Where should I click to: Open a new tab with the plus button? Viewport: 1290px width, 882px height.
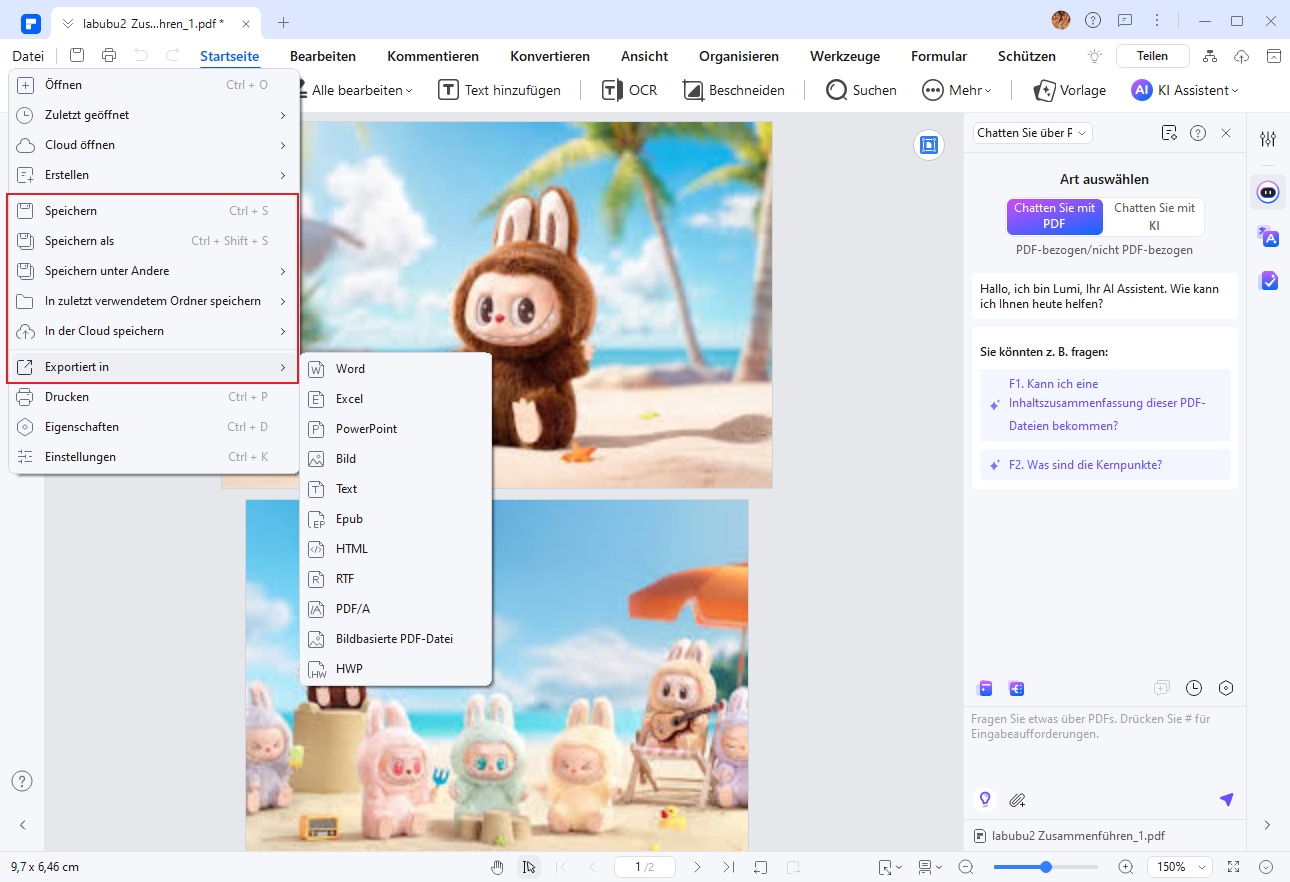tap(283, 21)
